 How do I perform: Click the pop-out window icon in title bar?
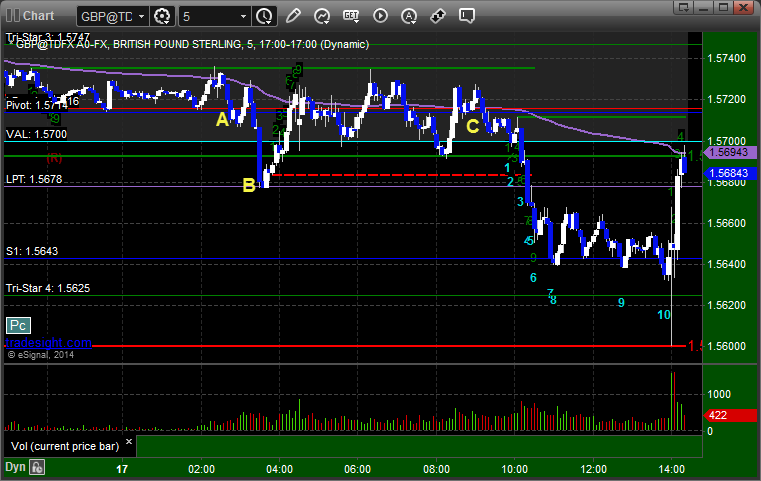tap(684, 7)
